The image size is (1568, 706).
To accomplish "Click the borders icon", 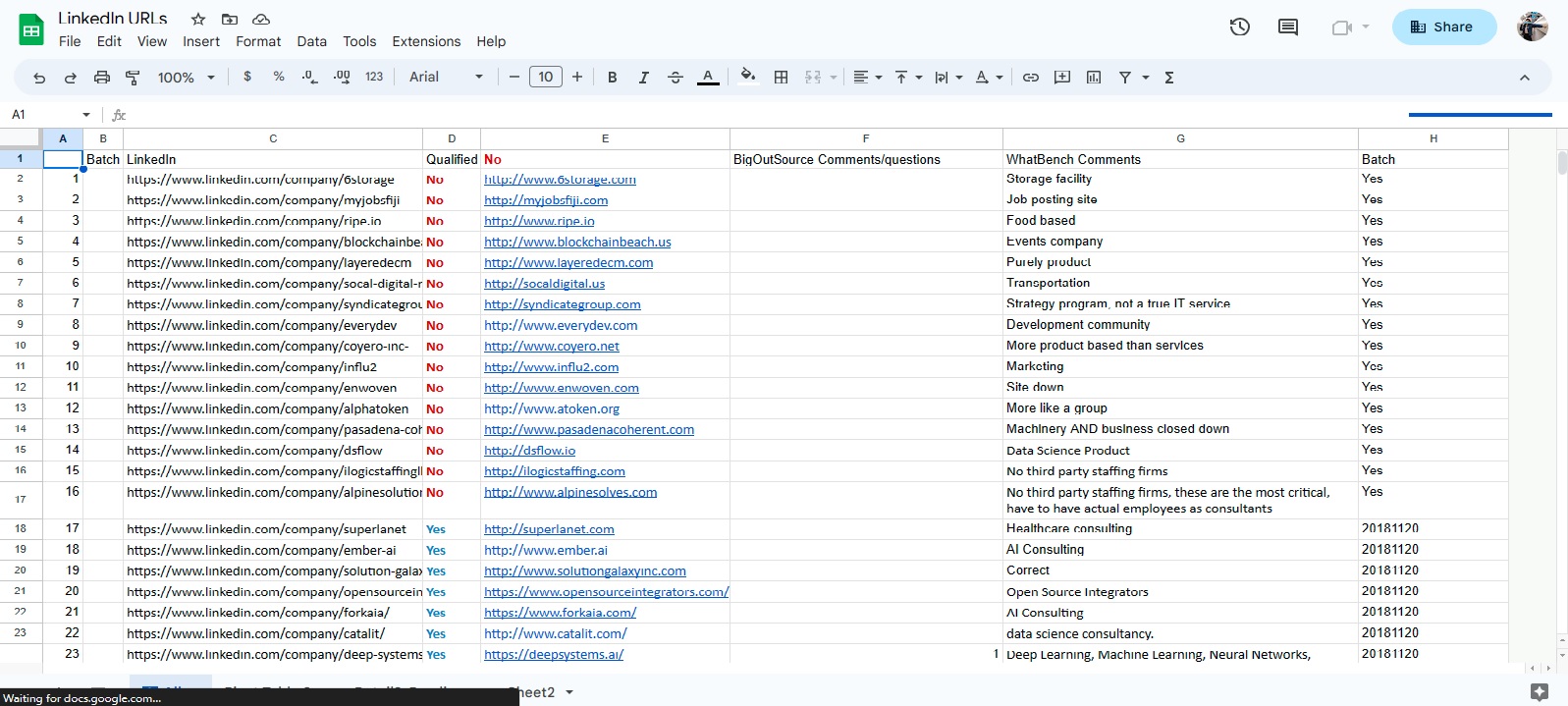I will click(781, 78).
